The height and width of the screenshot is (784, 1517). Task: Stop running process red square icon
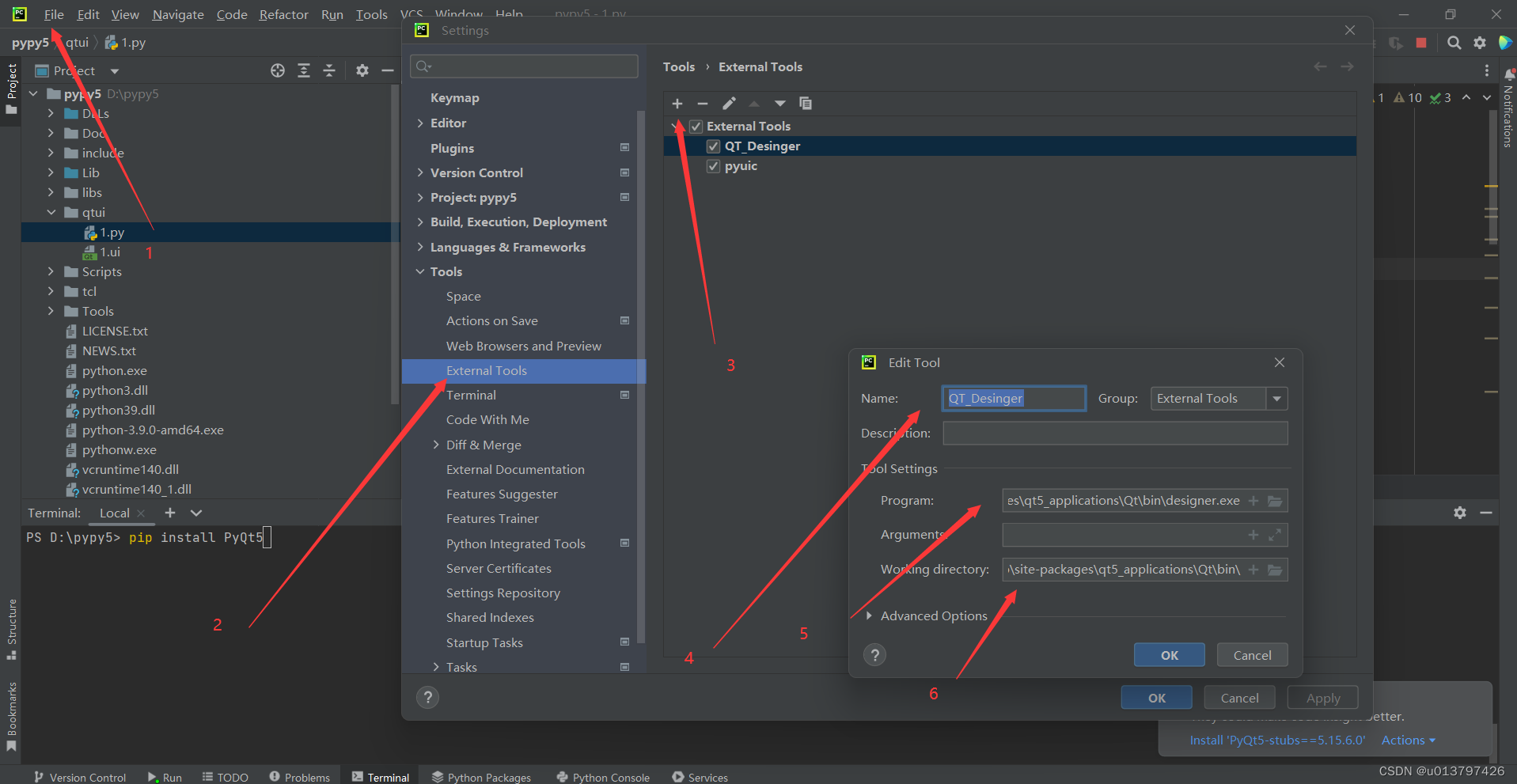pos(1421,43)
